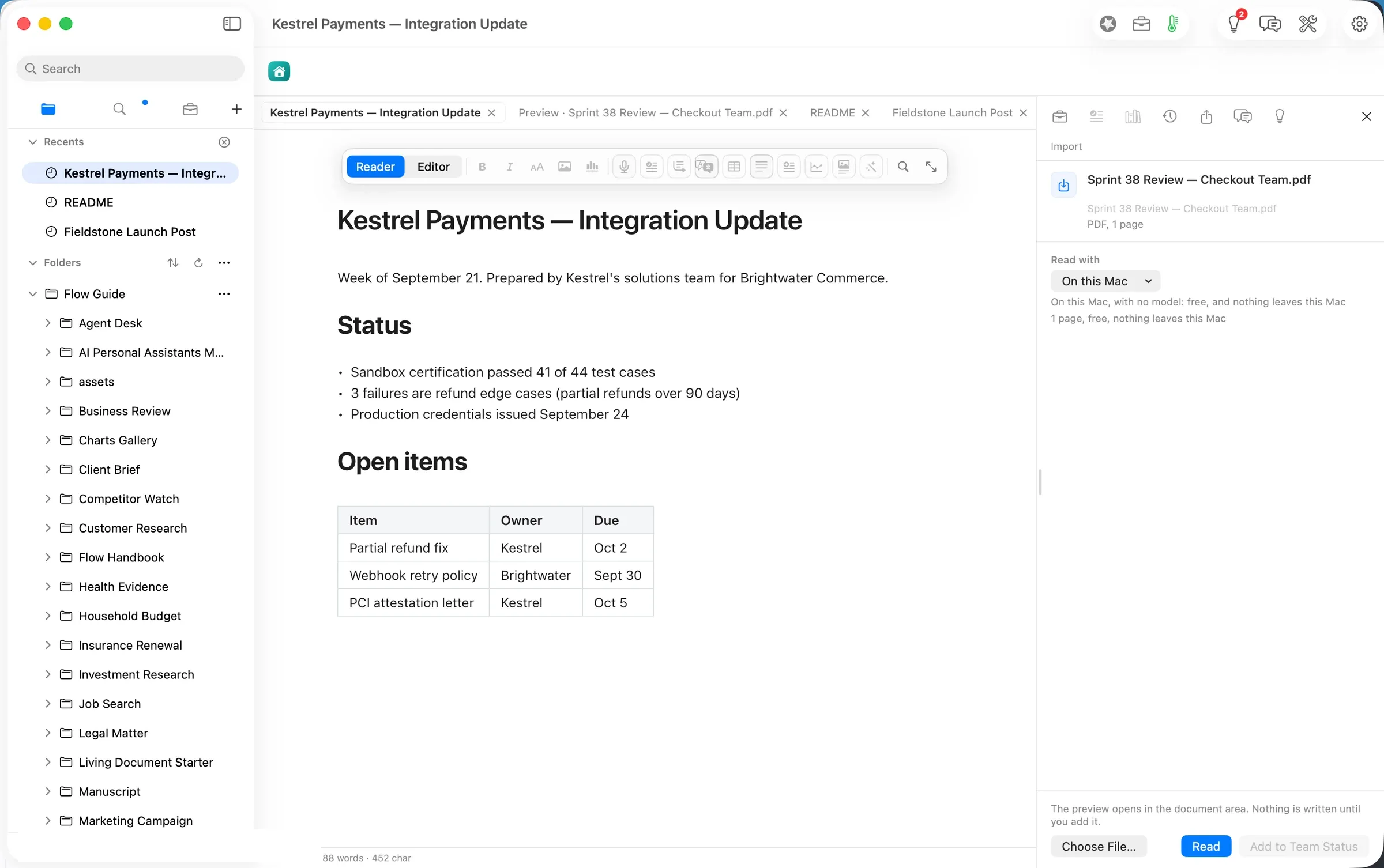This screenshot has width=1384, height=868.
Task: Click the line chart icon in formatting toolbar
Action: (817, 167)
